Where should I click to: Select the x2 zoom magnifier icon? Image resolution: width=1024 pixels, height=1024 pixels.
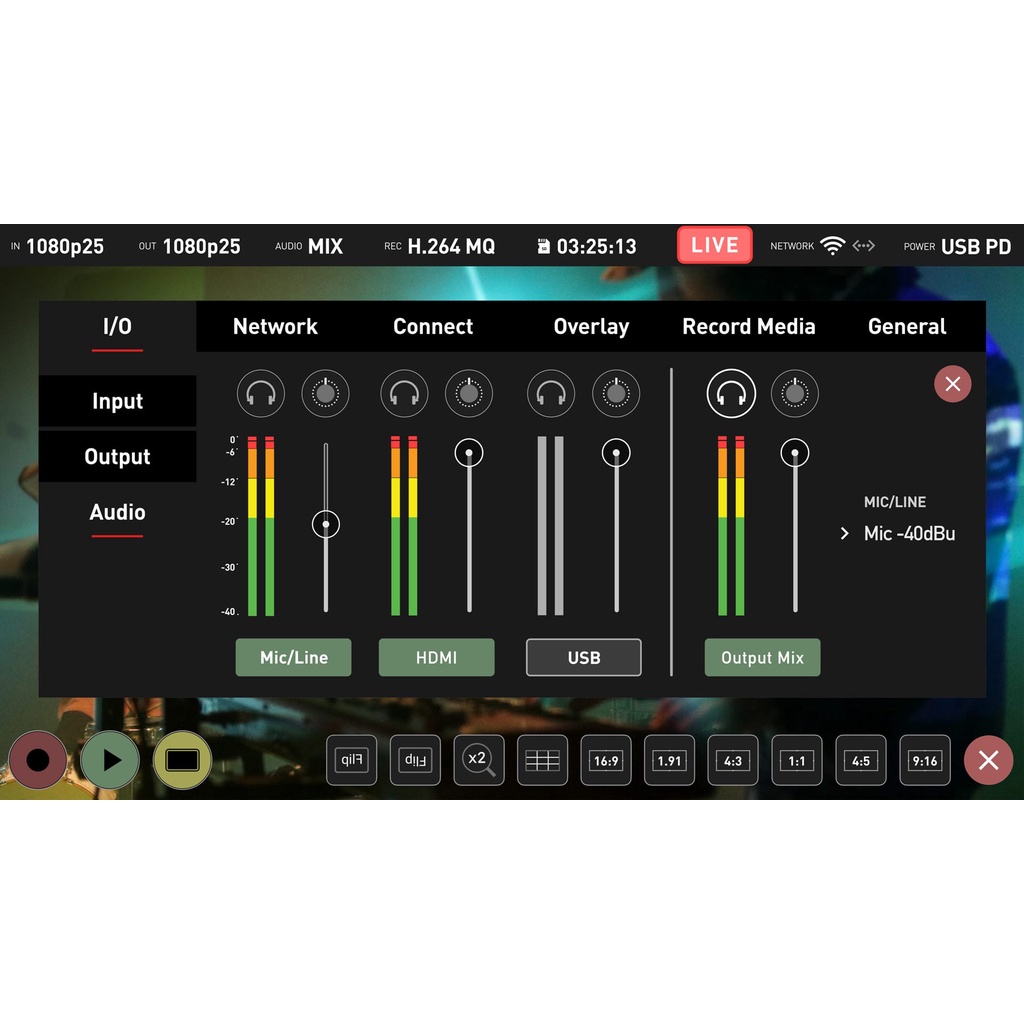click(479, 760)
